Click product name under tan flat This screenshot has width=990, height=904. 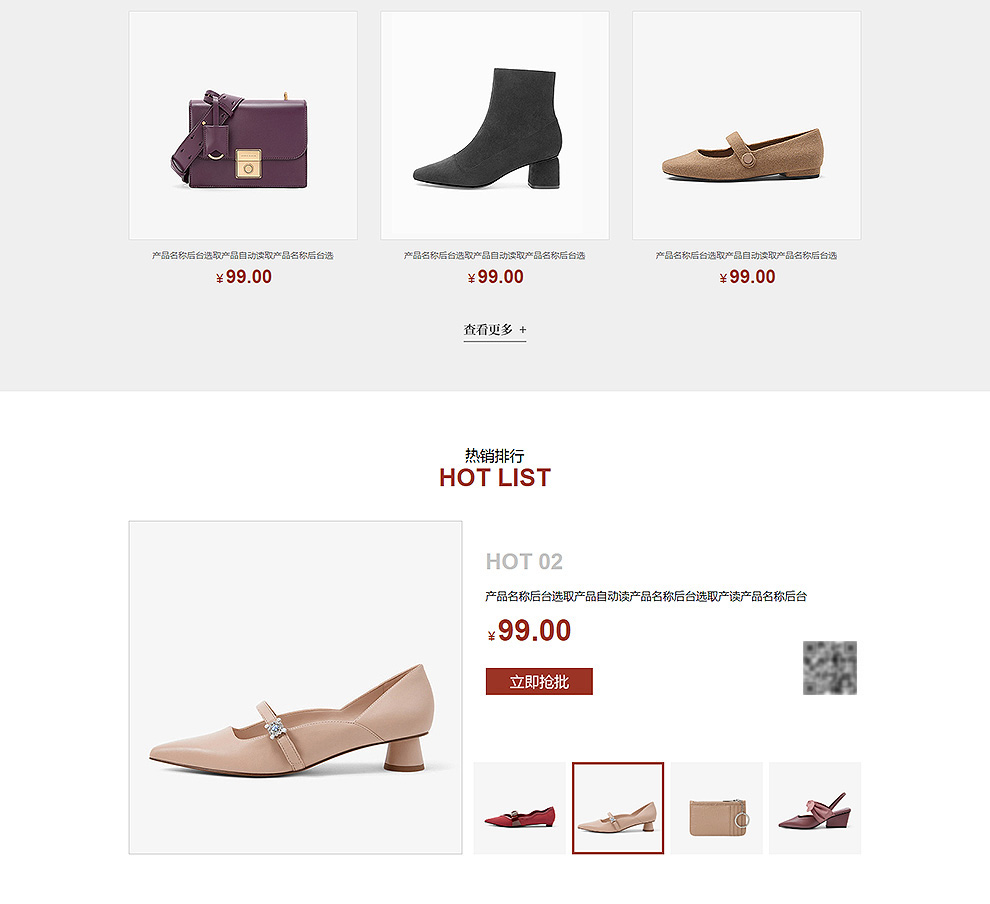746,256
